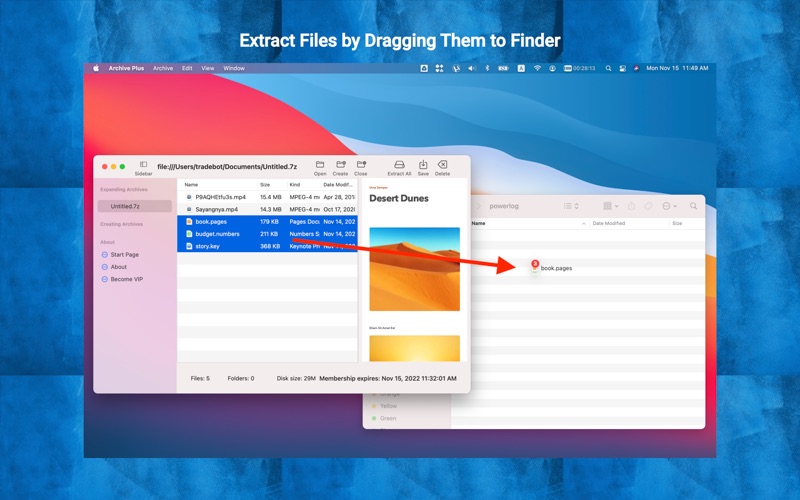Sort by Date Modified column in Archive Plus
This screenshot has height=500, width=800.
click(x=338, y=185)
